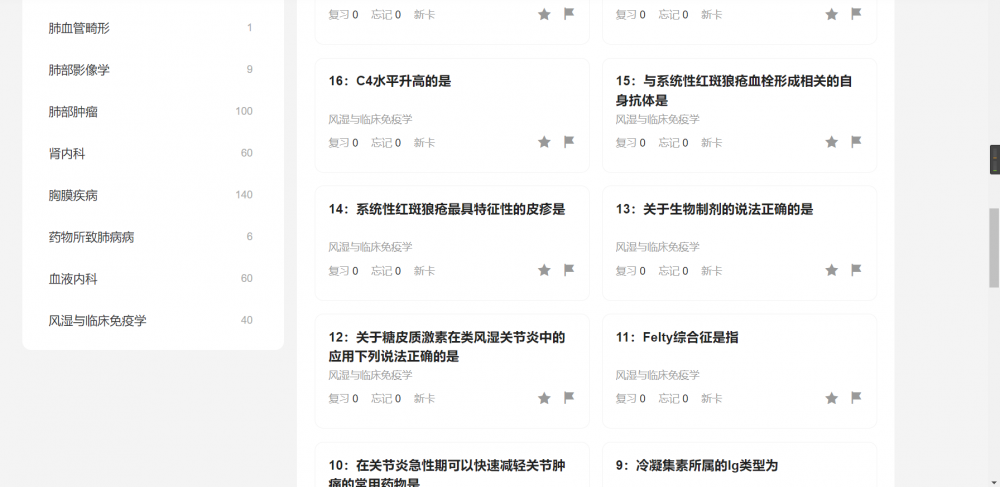Flag card 14 about 最具特征性的皮疹
1000x487 pixels.
(x=569, y=270)
